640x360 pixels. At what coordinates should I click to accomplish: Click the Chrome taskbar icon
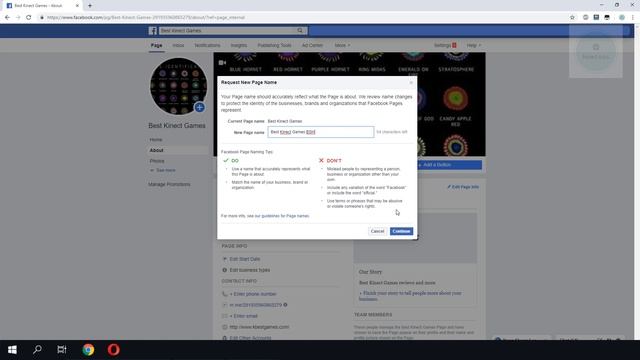pos(88,350)
